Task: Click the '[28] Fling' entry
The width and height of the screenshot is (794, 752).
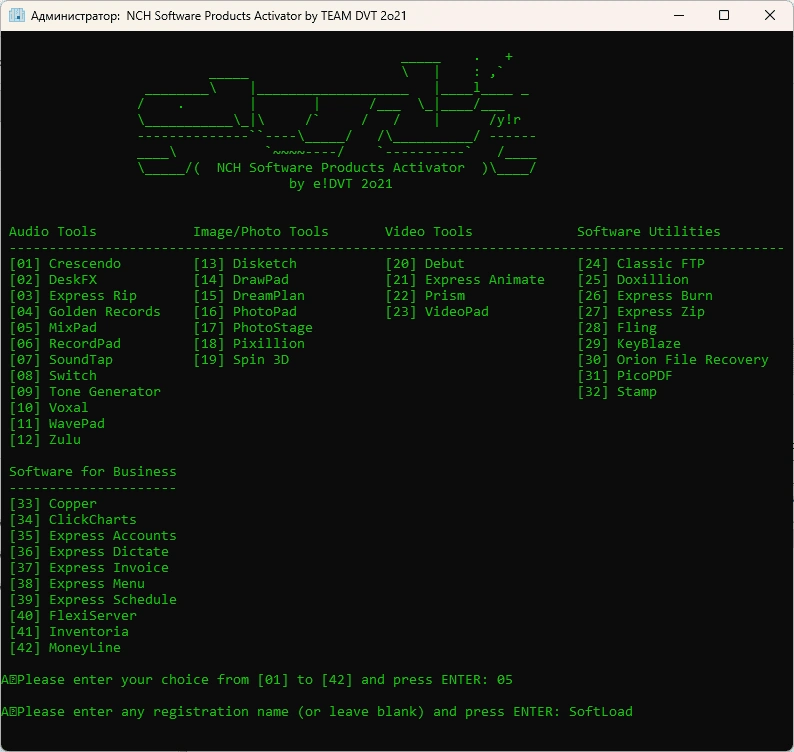Action: pyautogui.click(x=617, y=328)
